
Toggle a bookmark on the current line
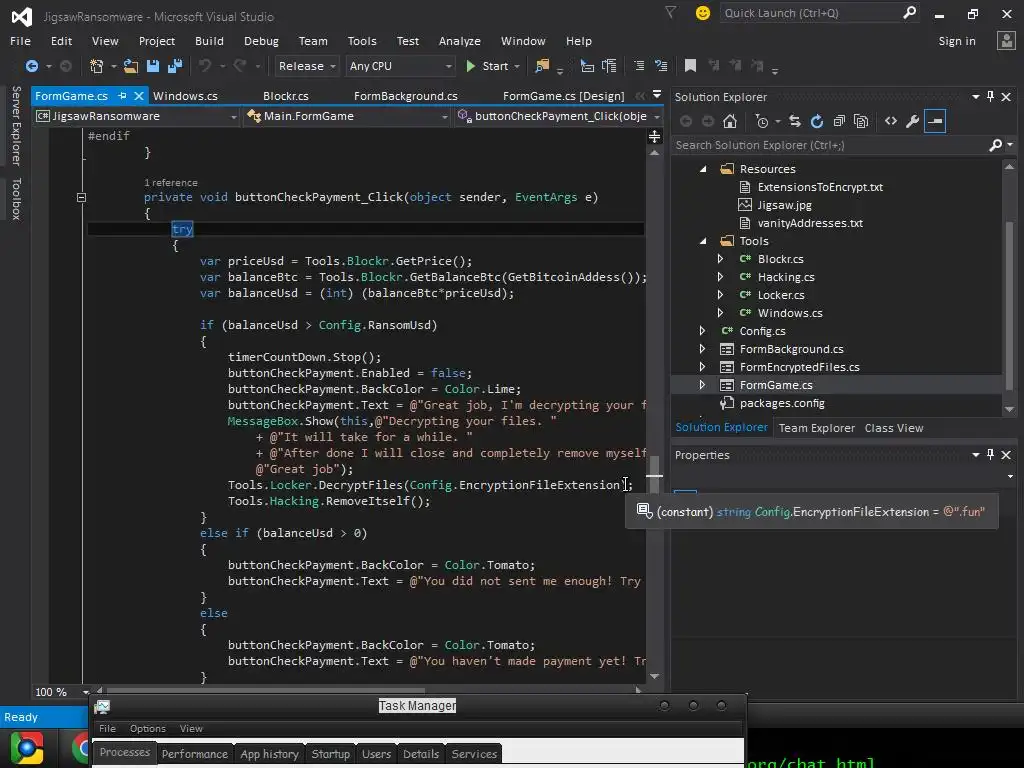click(690, 66)
